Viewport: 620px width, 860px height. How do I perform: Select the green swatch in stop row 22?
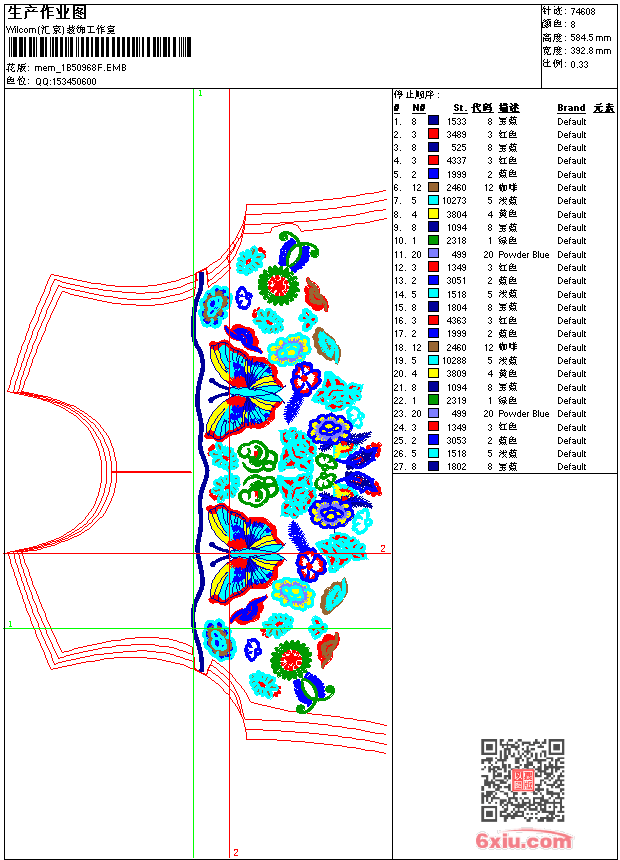[x=433, y=400]
